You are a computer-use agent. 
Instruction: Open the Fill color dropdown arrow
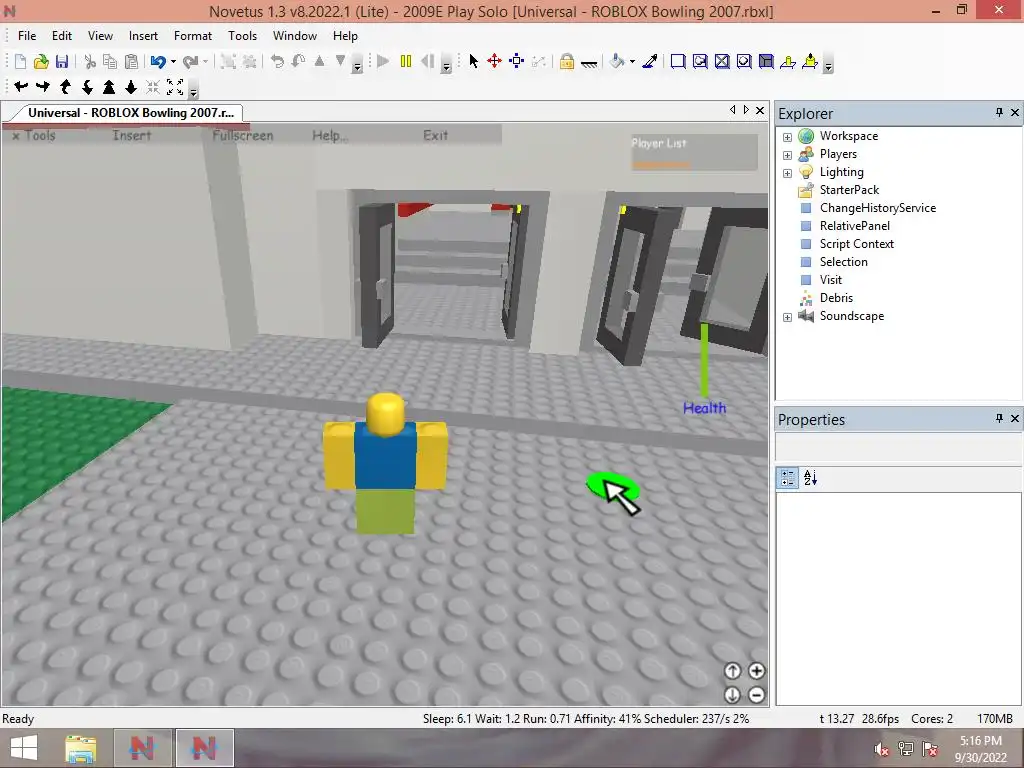pos(632,61)
